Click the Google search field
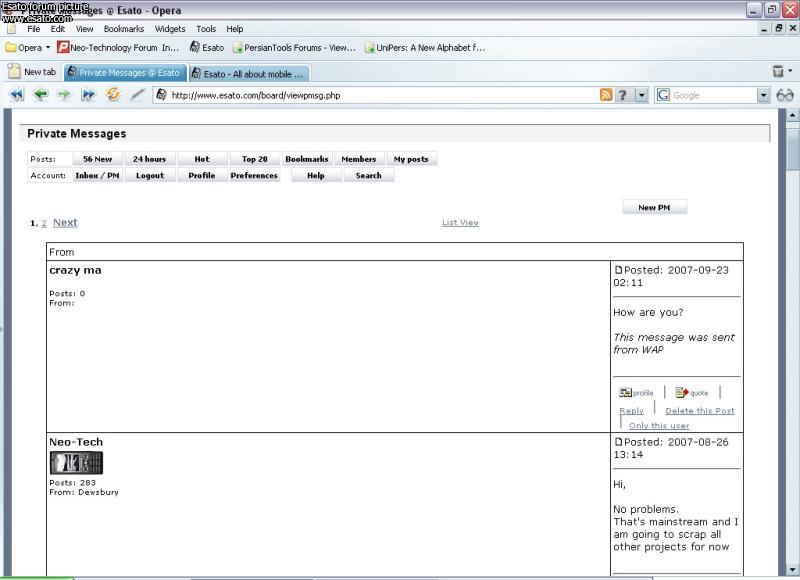Screen dimensions: 800x580 (713, 95)
